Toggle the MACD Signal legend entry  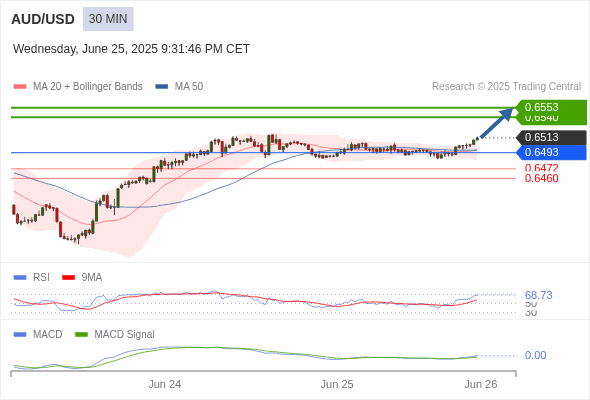(115, 334)
